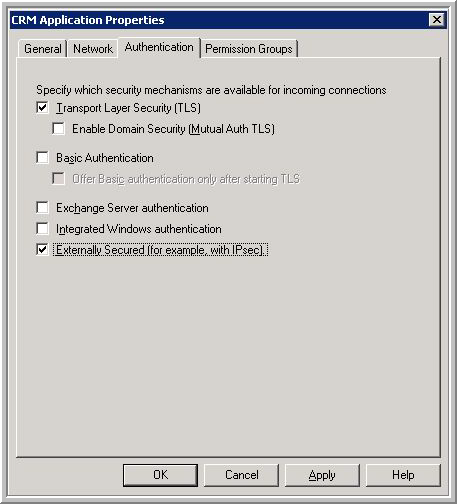Viewport: 457px width, 504px height.
Task: Switch to the General tab
Action: tap(42, 49)
